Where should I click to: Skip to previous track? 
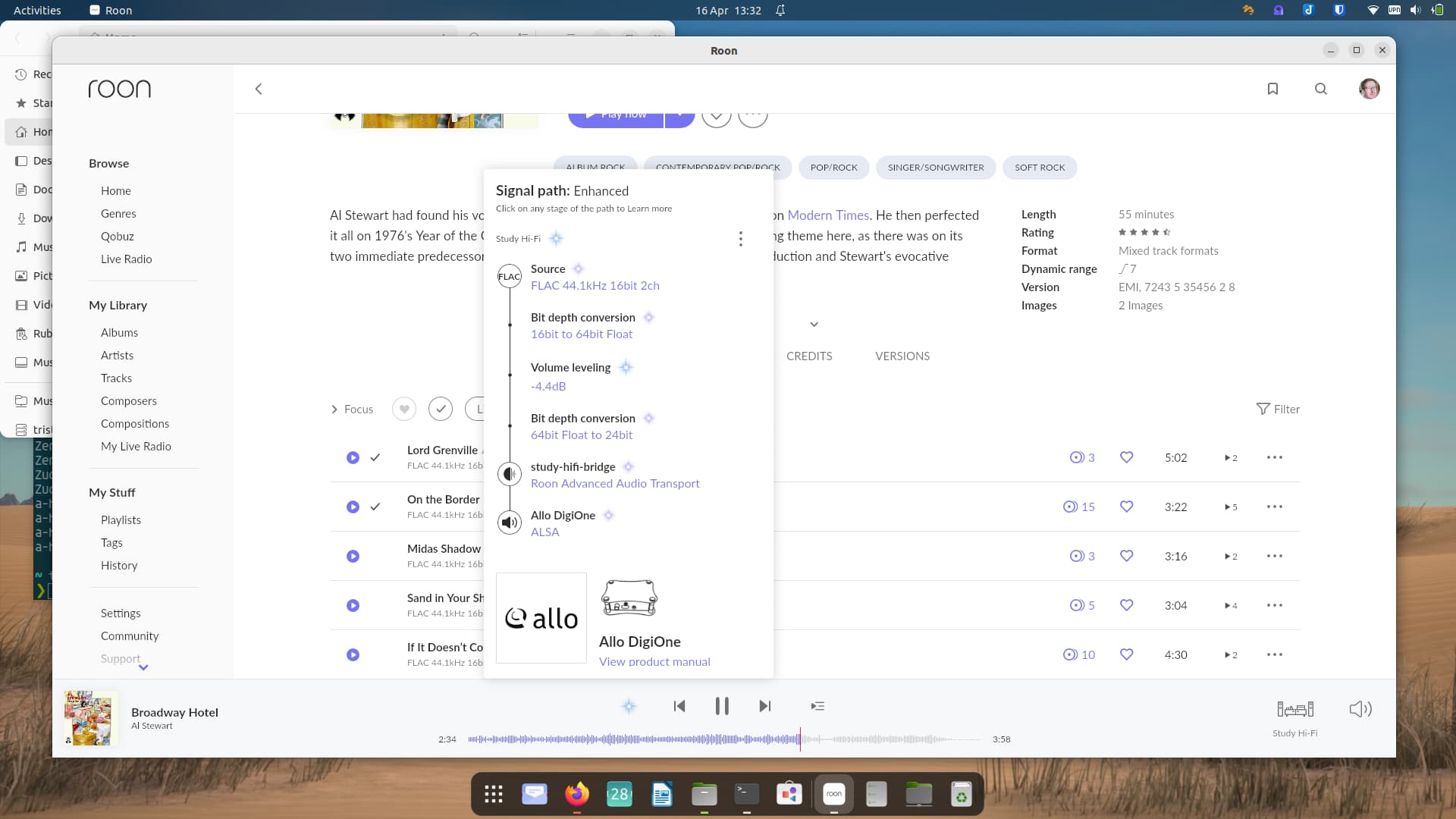[679, 706]
